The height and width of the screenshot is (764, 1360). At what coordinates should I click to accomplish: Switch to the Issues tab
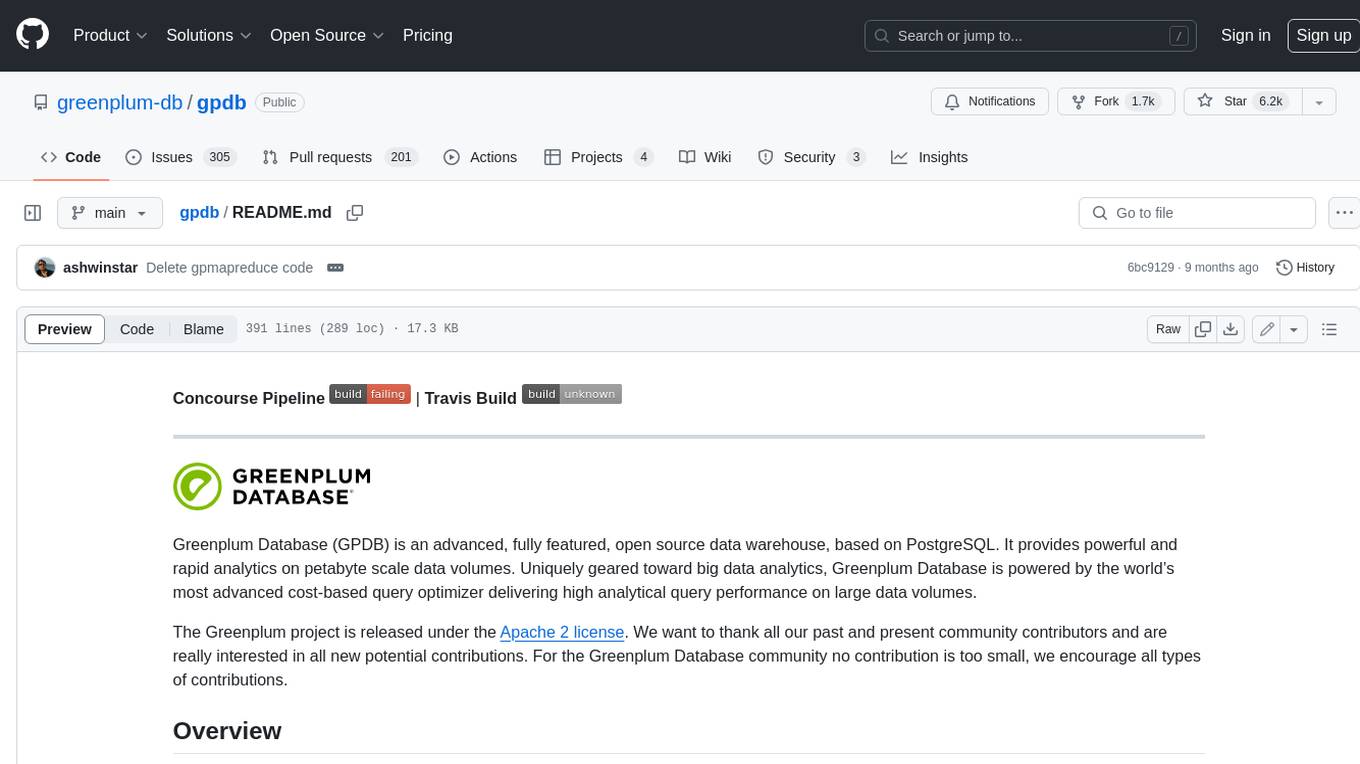coord(180,157)
